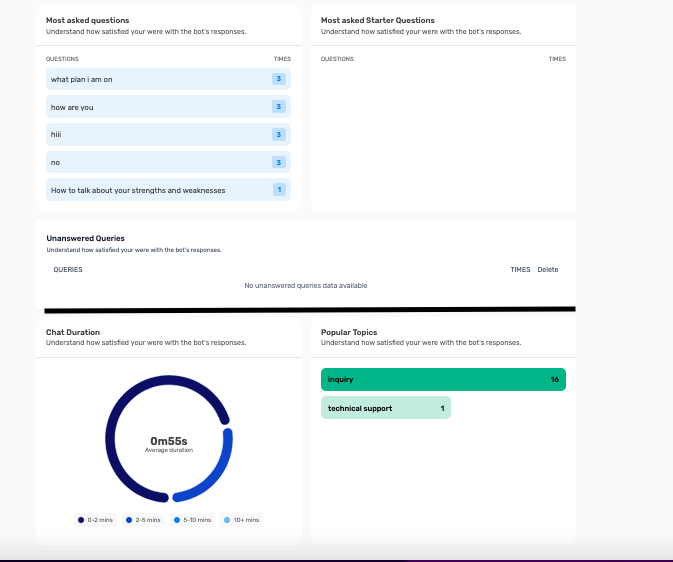Select the "no" question row
This screenshot has height=562, width=673.
pos(150,162)
